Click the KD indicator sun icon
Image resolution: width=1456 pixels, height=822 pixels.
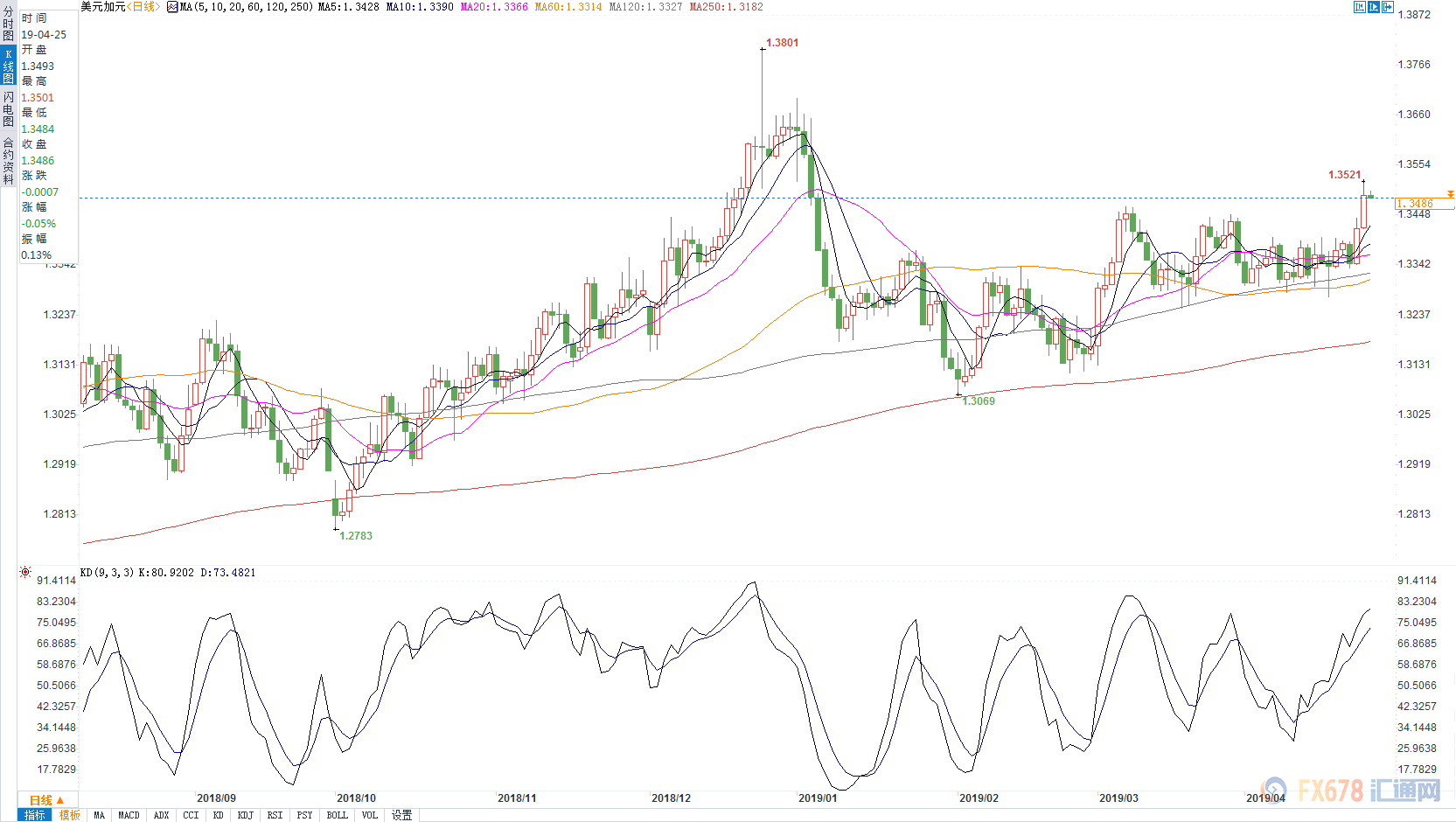point(25,572)
